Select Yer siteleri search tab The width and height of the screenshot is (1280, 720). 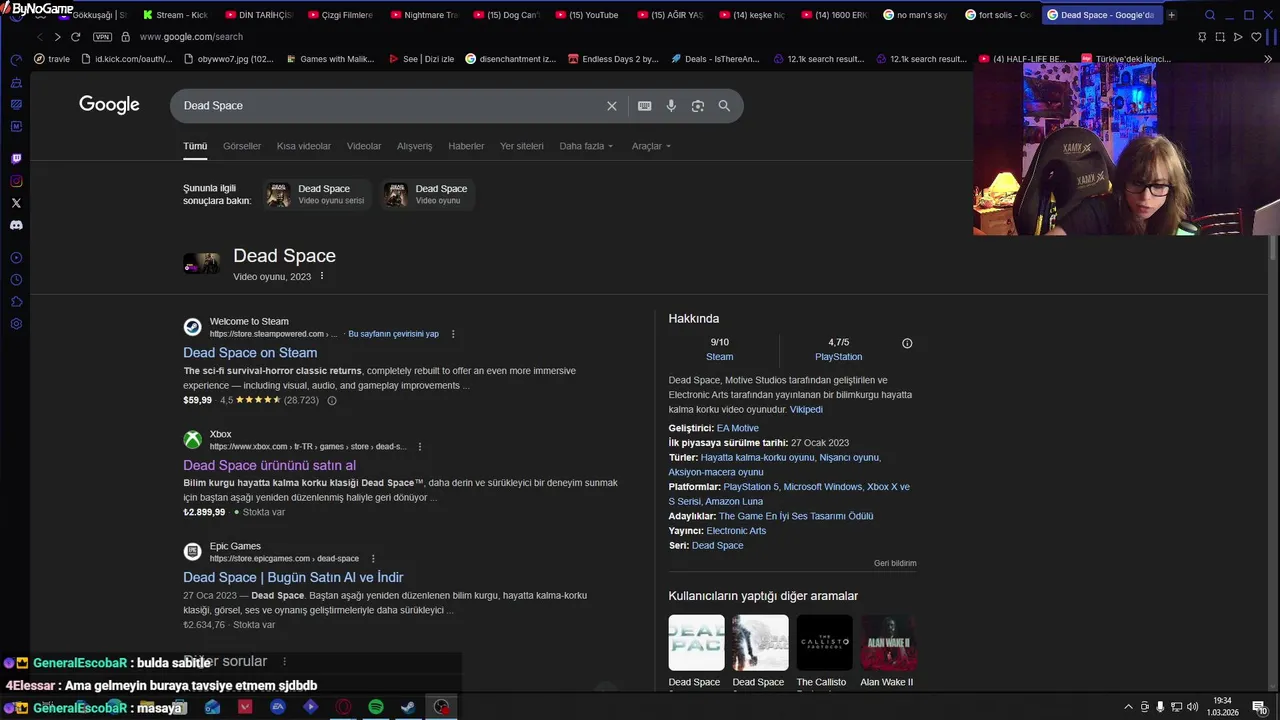click(522, 146)
